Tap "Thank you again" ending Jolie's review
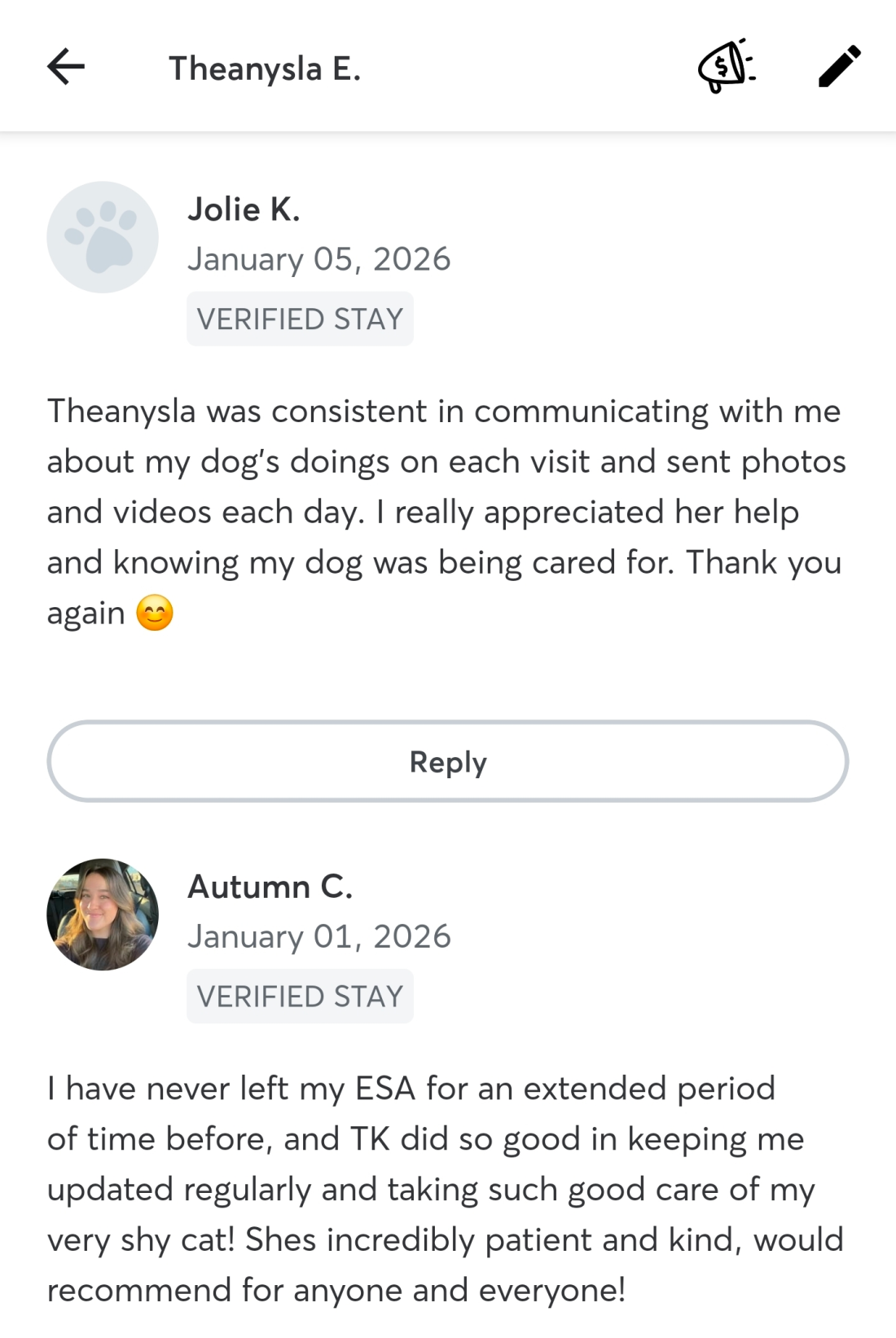 click(762, 563)
